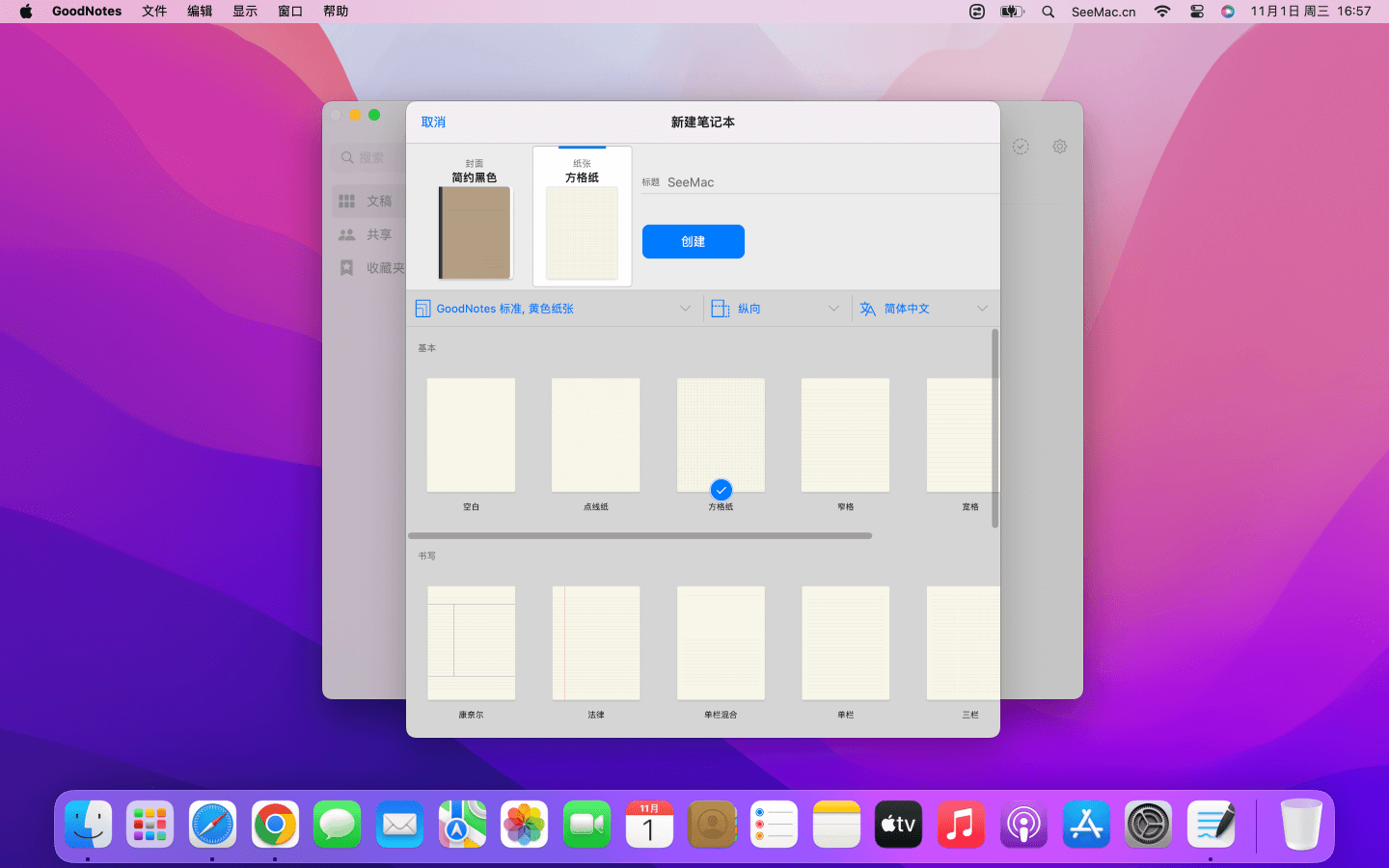Click the settings gear in GoodNotes window

coord(1059,147)
